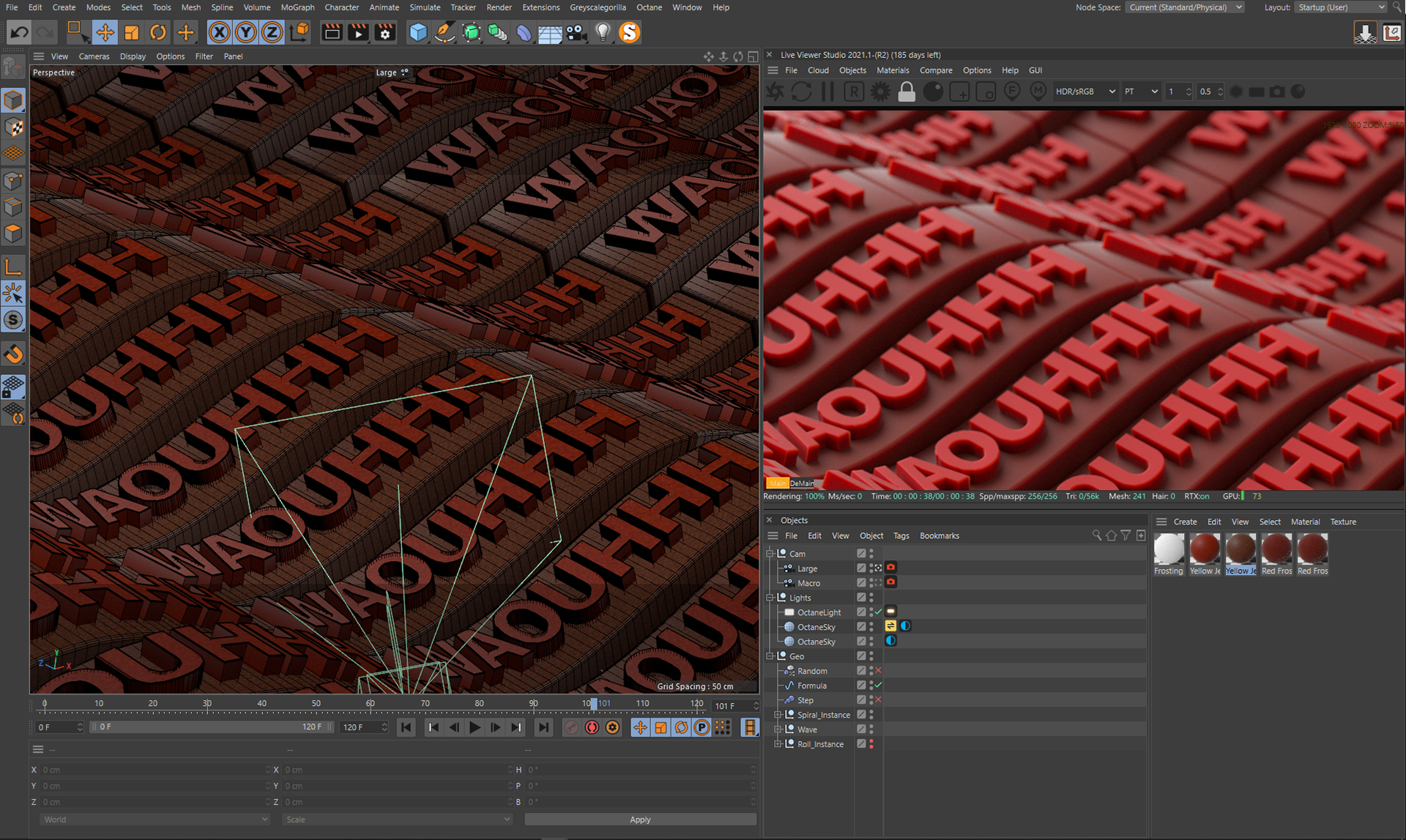Restart render in Live Viewer toolbar
The height and width of the screenshot is (840, 1406).
click(802, 92)
